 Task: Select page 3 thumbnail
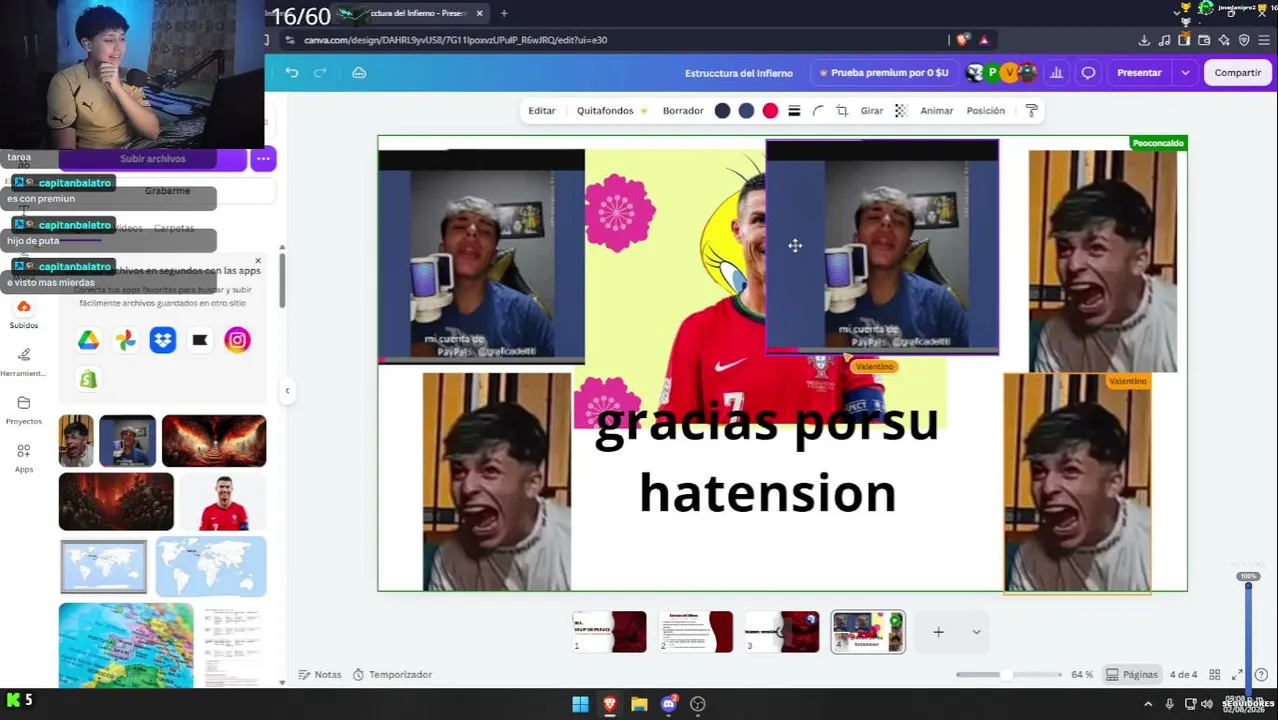coord(782,632)
